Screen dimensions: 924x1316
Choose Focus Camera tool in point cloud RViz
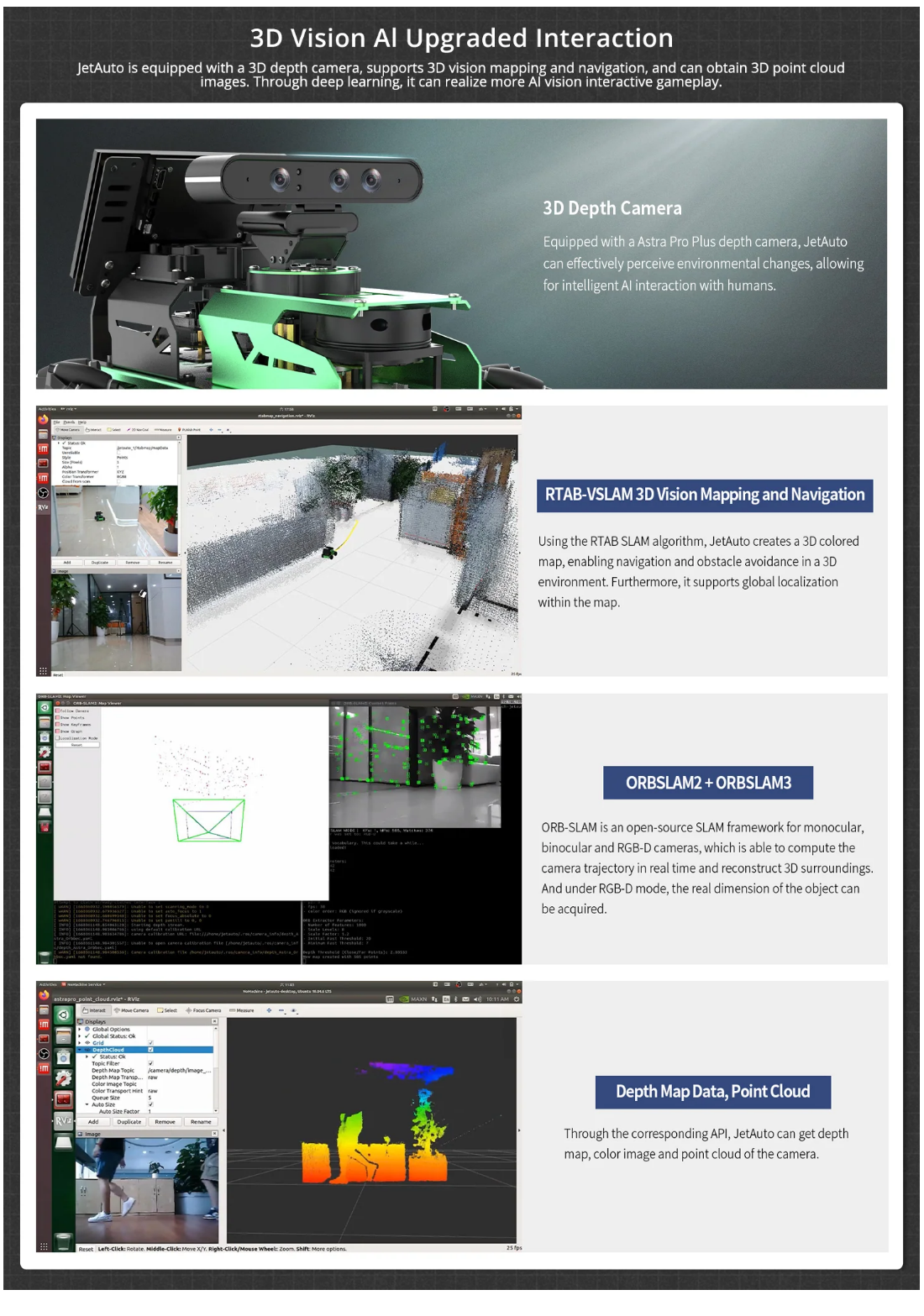[x=203, y=1010]
